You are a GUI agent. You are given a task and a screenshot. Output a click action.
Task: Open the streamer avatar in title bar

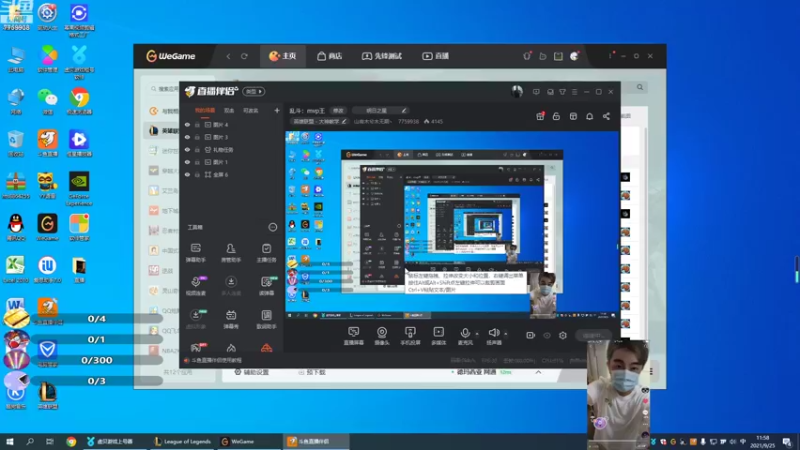click(517, 91)
